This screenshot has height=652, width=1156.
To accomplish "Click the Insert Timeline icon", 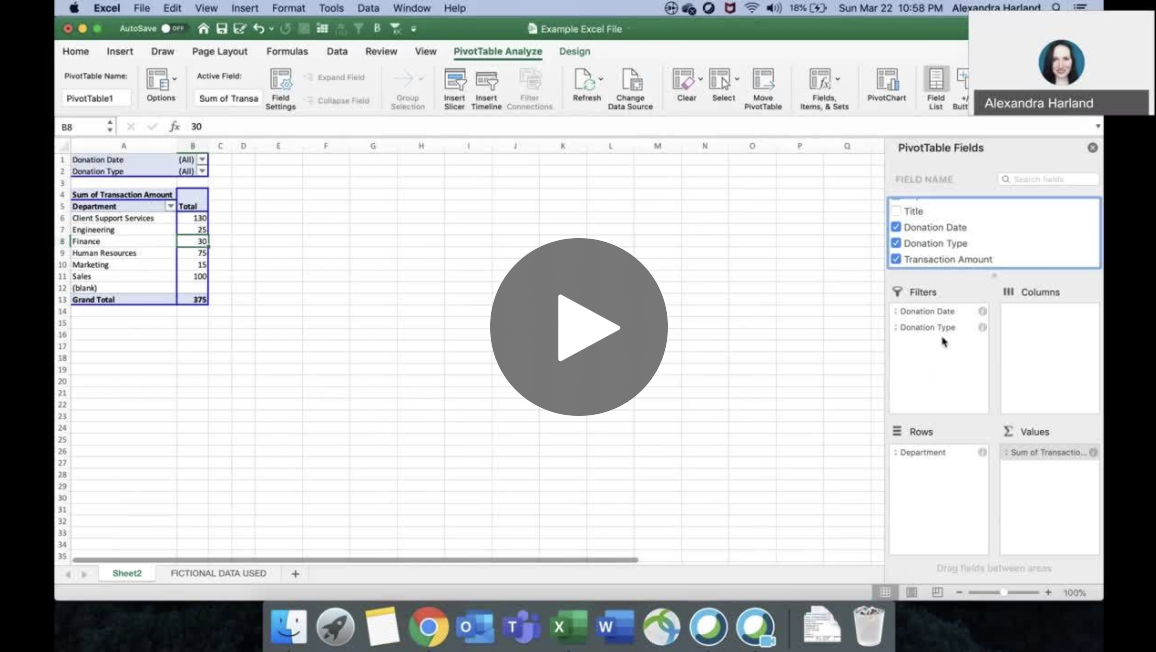I will [x=487, y=82].
